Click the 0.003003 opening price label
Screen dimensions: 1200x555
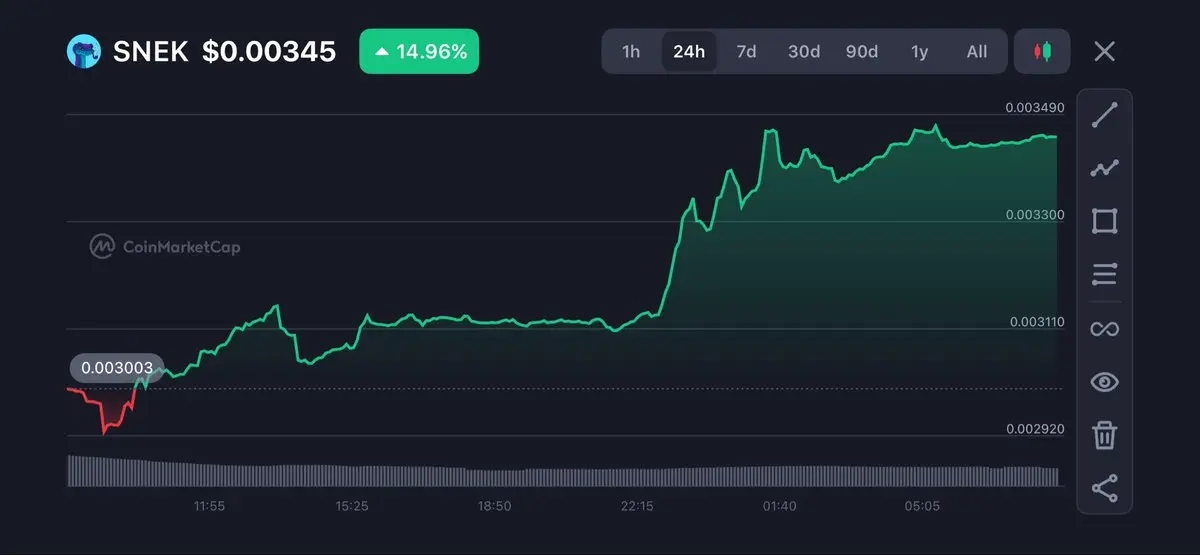[x=116, y=368]
